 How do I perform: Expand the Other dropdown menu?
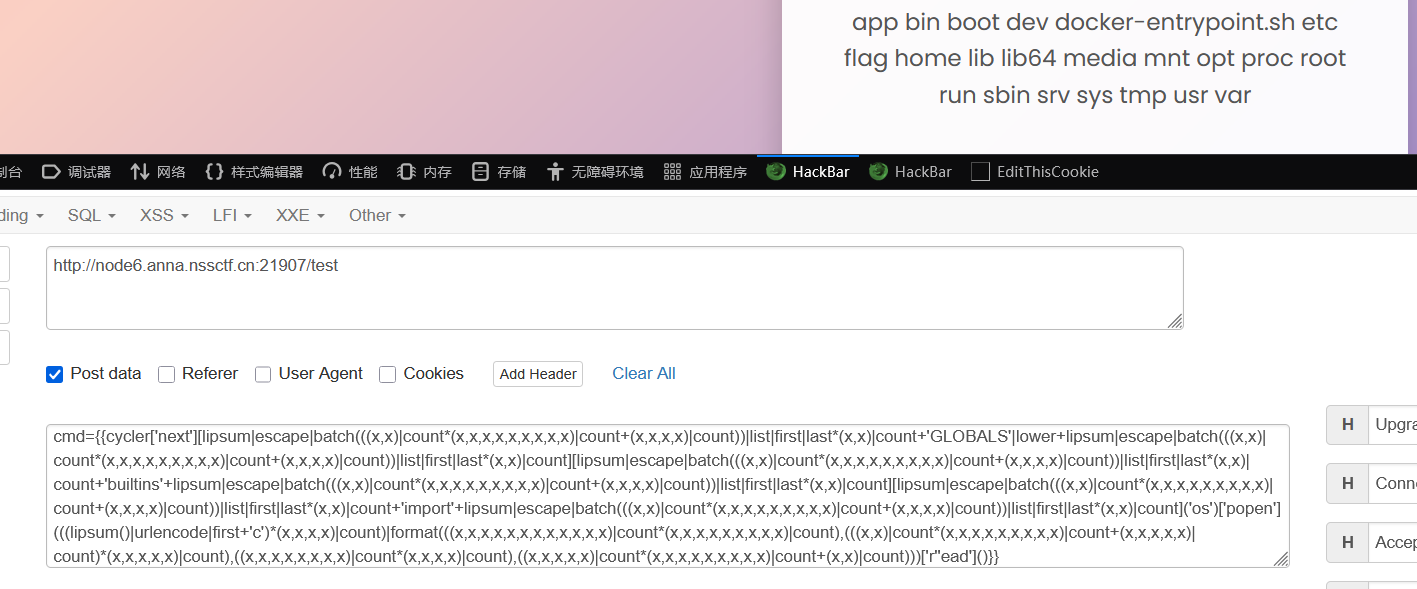(377, 215)
